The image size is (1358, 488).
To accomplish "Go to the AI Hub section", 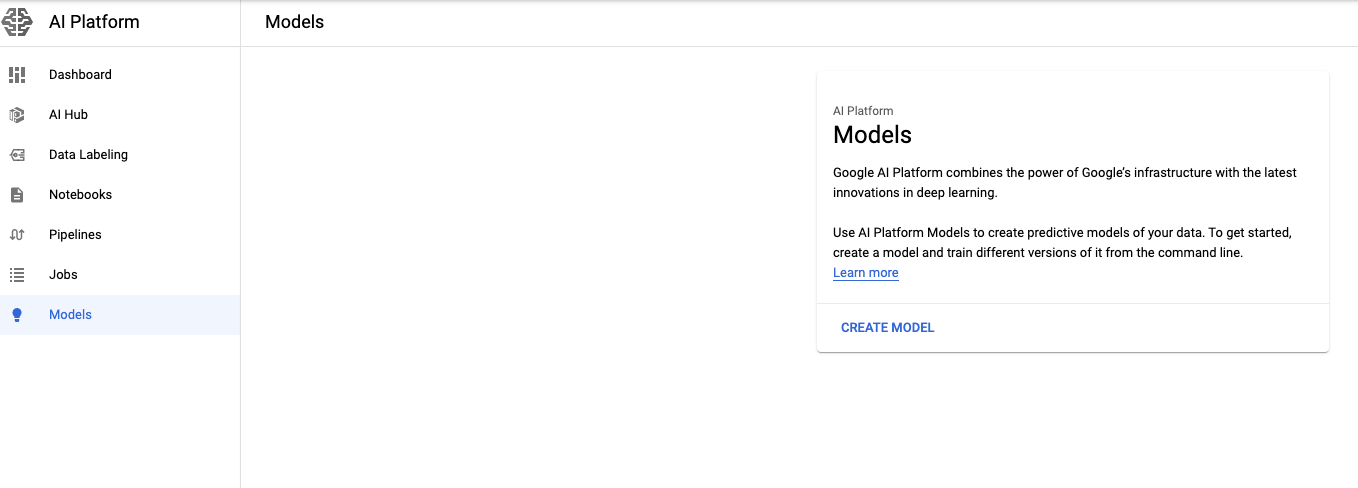I will click(68, 115).
